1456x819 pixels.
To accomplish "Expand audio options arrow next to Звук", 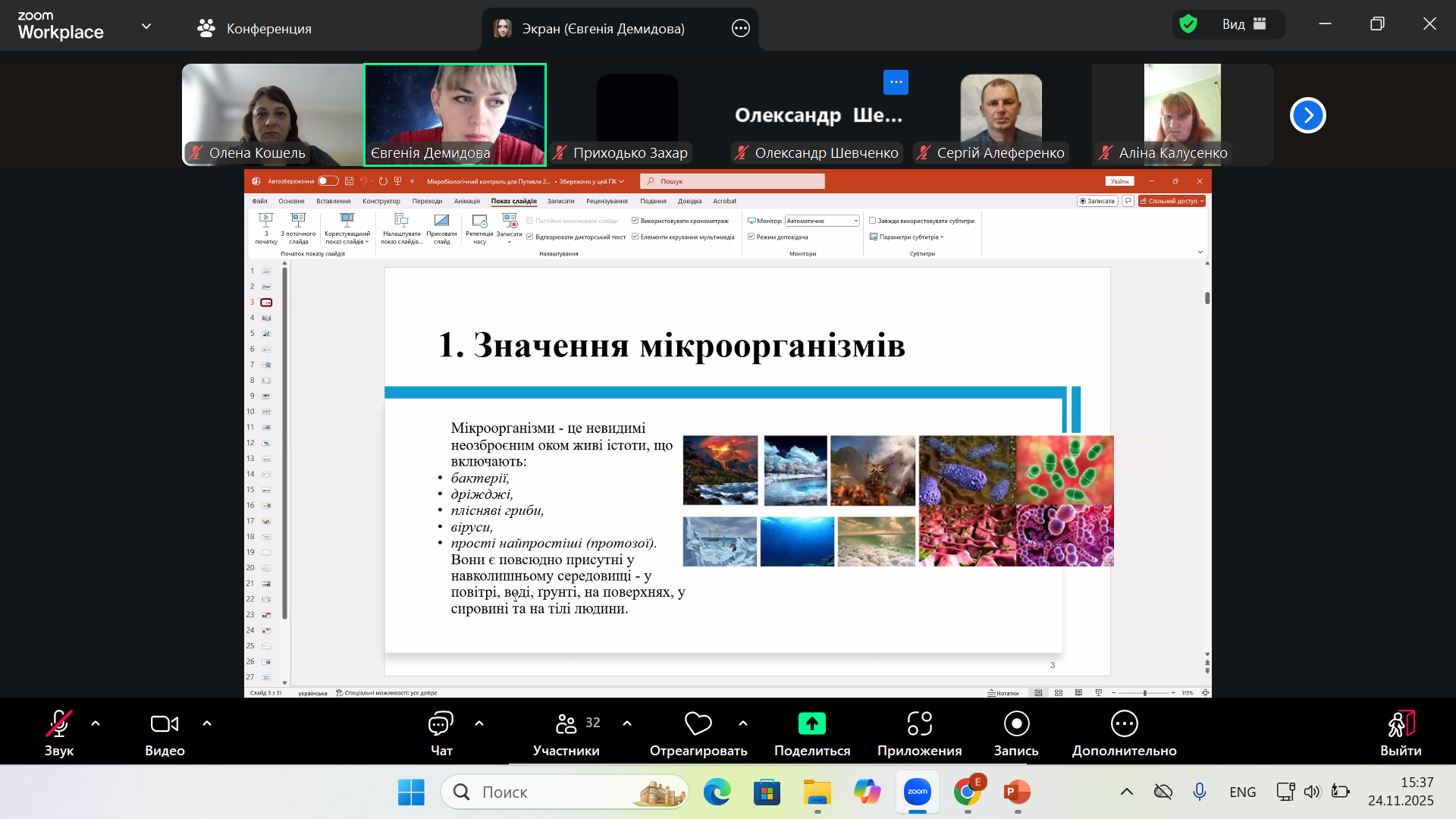I will tap(96, 723).
